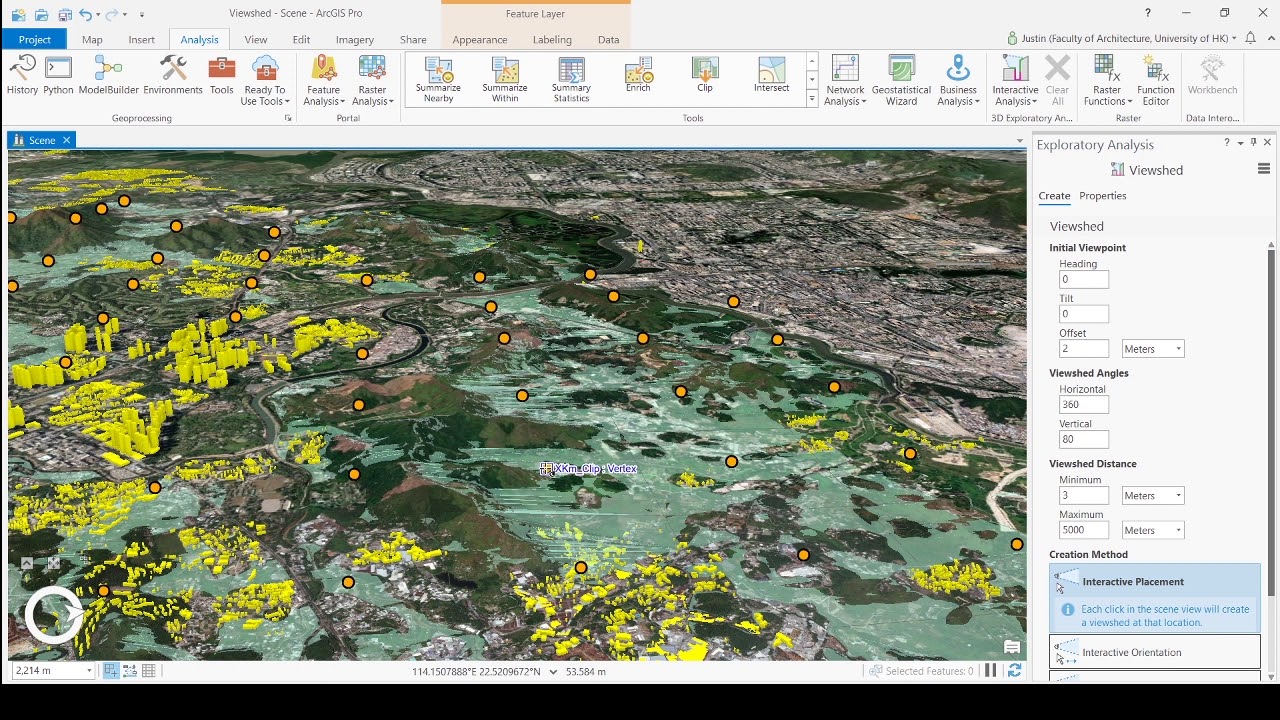Open the Exploratory Analysis pane menu
Viewport: 1280px width, 720px height.
(1264, 169)
